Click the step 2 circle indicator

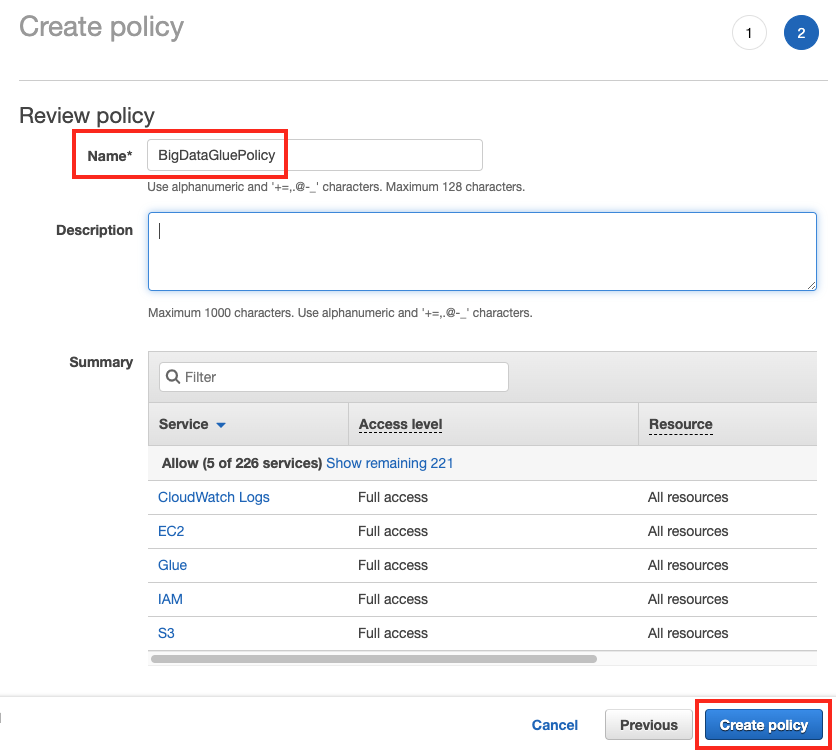point(801,33)
